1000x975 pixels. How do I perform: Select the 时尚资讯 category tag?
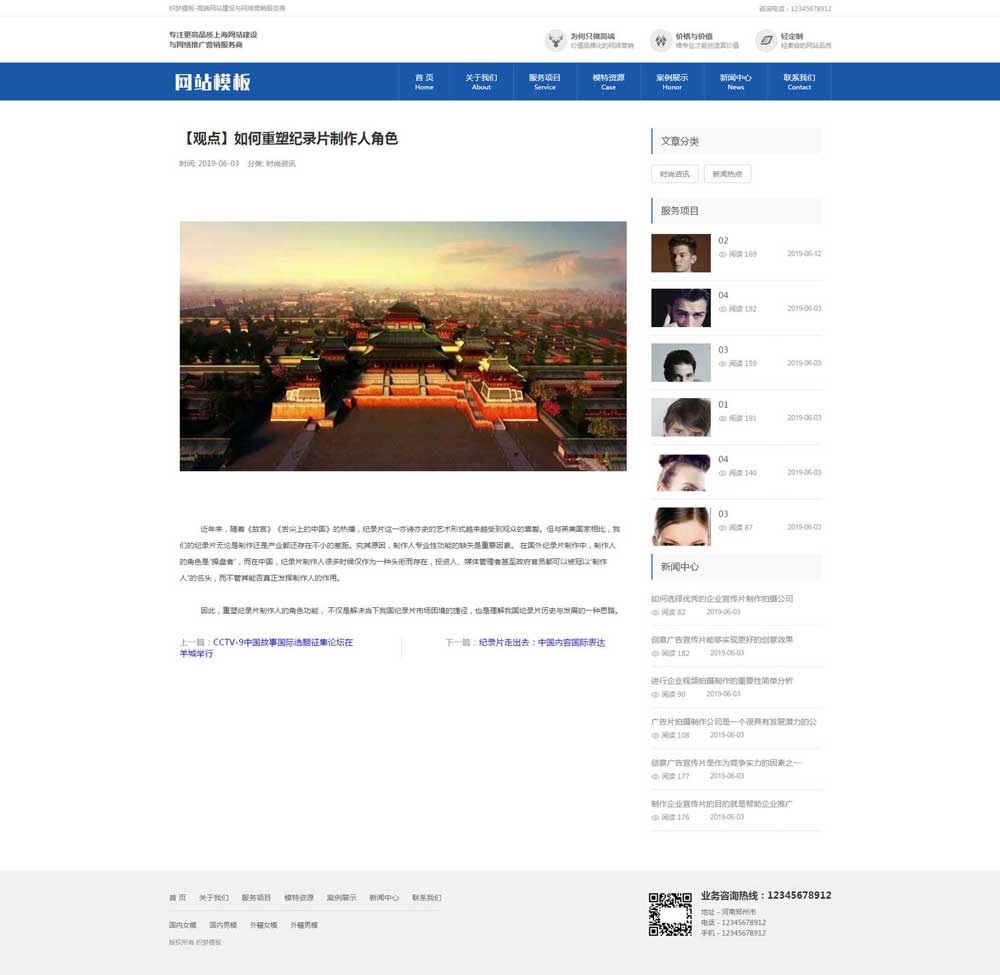coord(675,174)
